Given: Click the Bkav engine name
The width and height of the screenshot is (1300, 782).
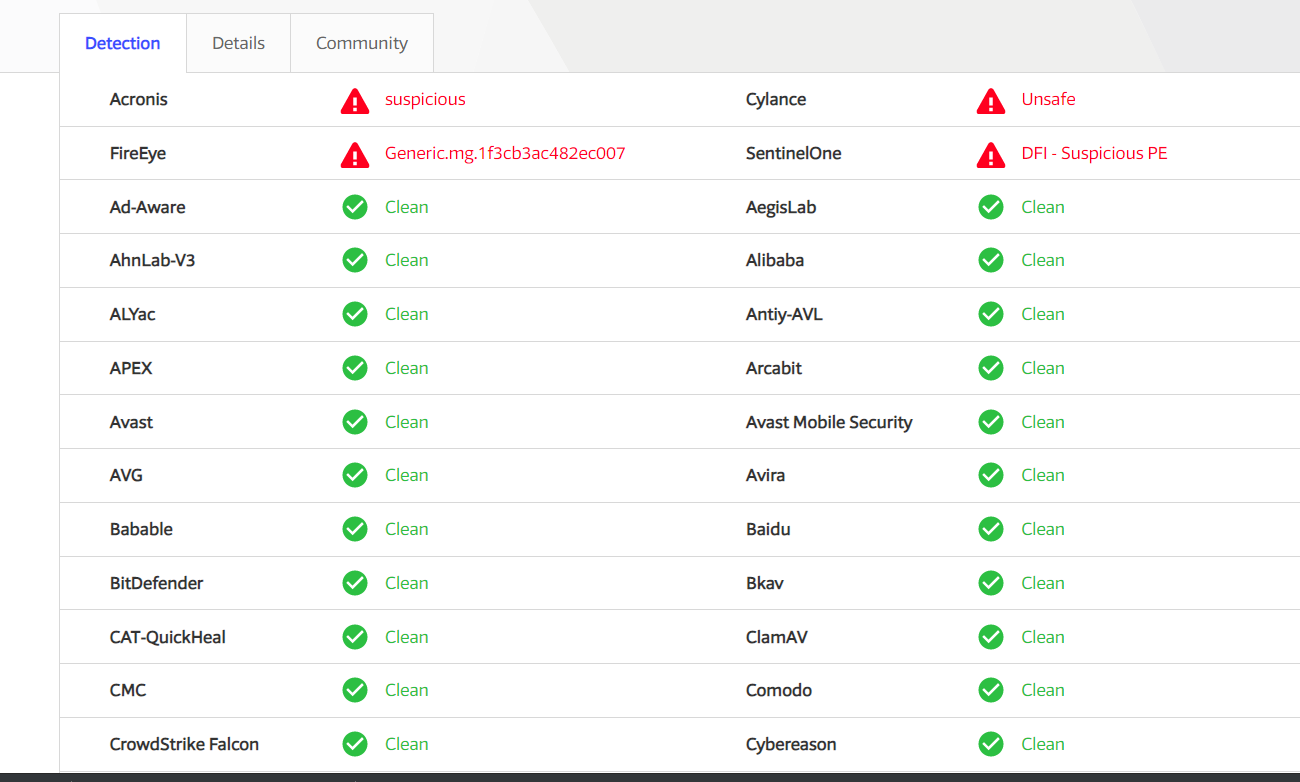Looking at the screenshot, I should point(765,583).
